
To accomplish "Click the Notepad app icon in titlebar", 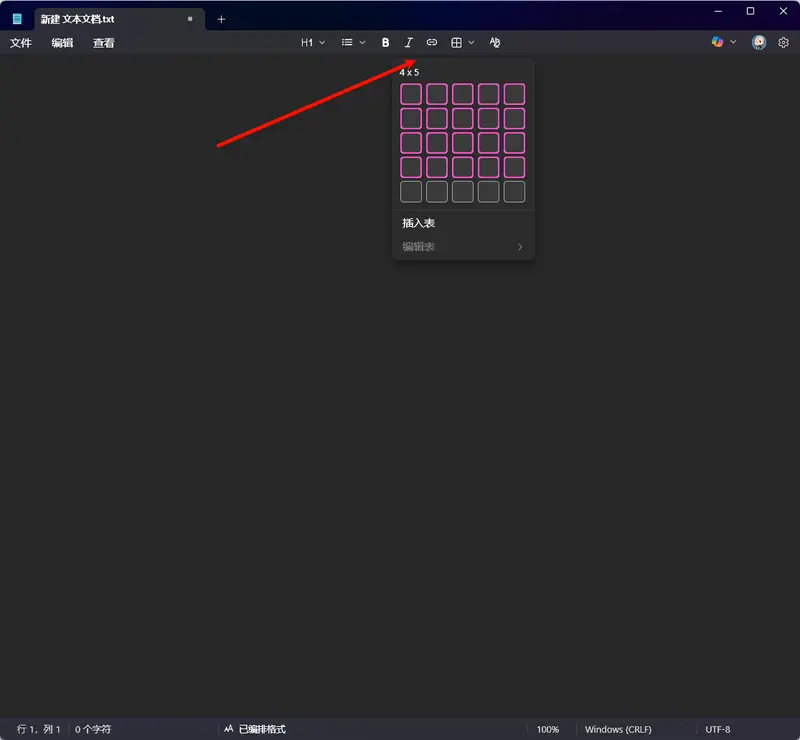I will click(16, 18).
